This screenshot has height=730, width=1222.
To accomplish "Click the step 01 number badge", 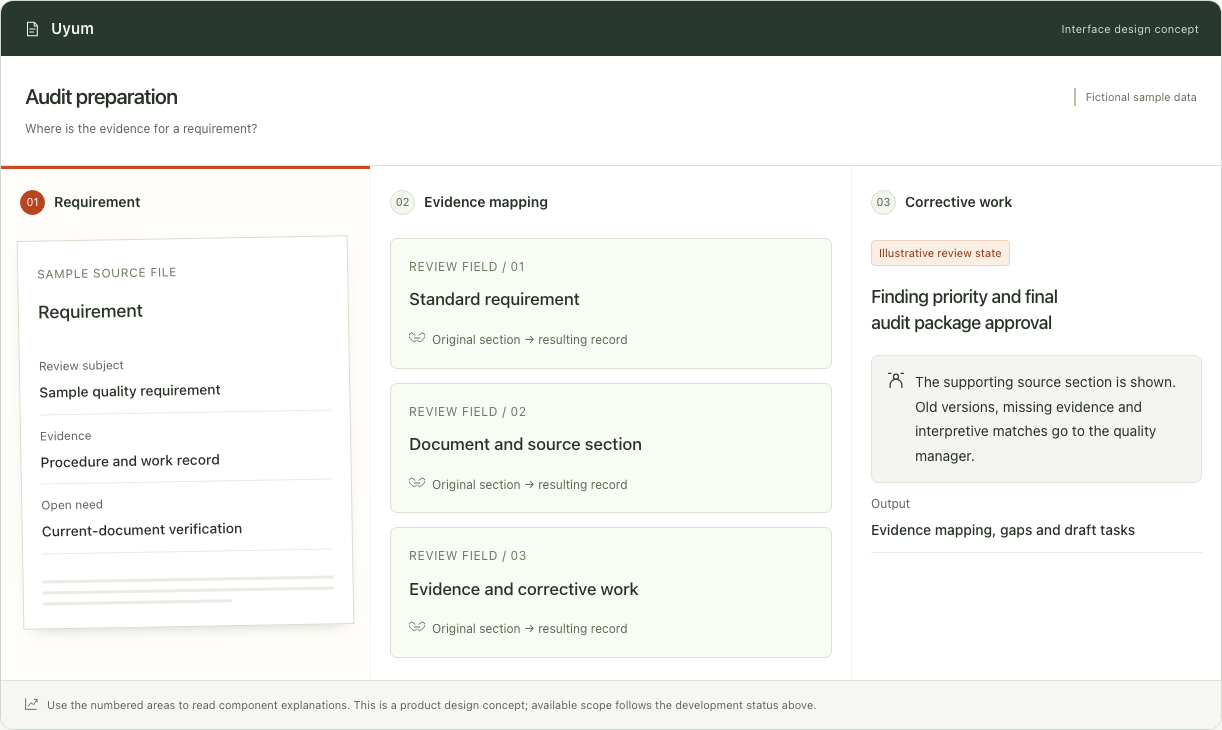I will click(32, 202).
